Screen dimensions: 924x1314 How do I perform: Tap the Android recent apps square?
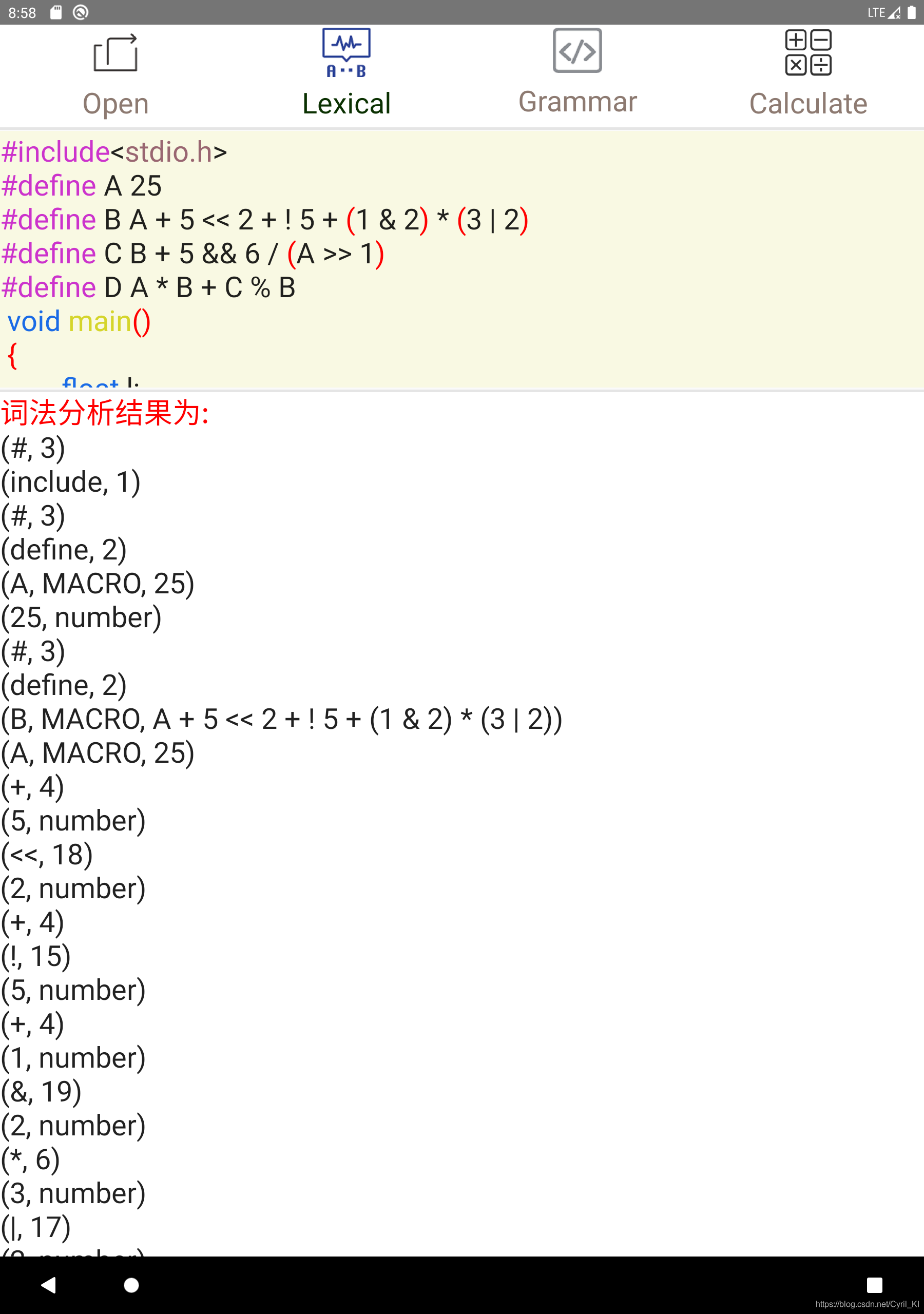(874, 1285)
